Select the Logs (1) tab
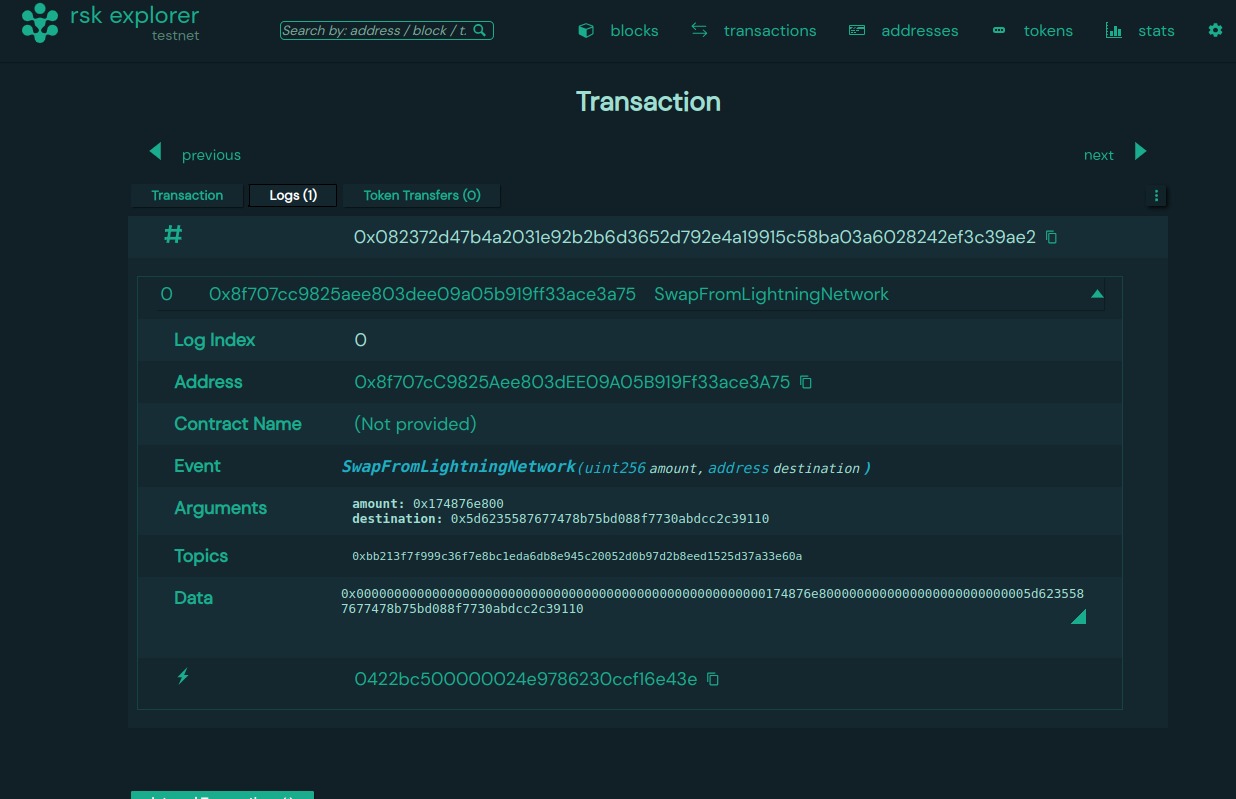Image resolution: width=1236 pixels, height=799 pixels. (293, 195)
